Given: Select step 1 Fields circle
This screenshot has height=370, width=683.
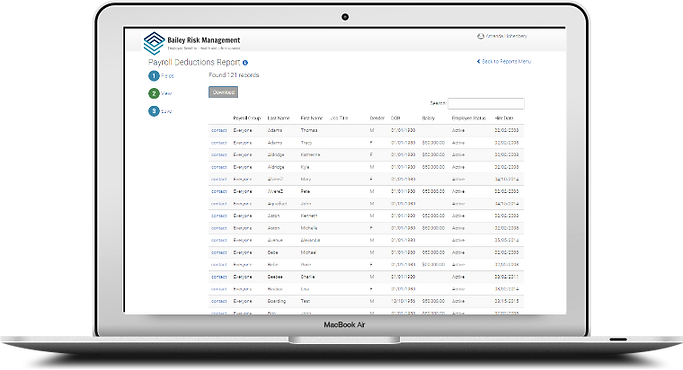Looking at the screenshot, I should pyautogui.click(x=154, y=76).
